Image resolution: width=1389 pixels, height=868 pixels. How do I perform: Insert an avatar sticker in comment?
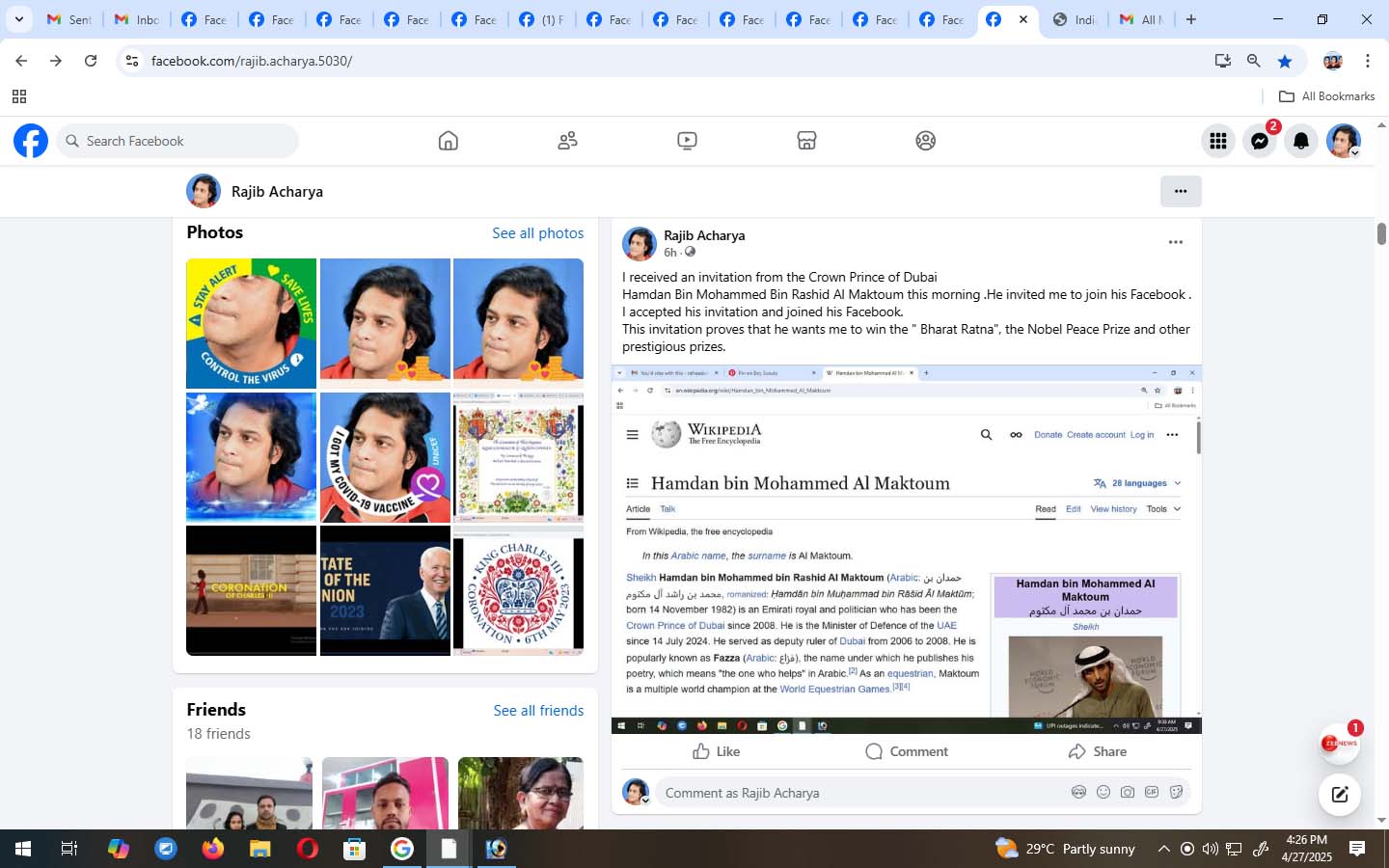coord(1078,792)
